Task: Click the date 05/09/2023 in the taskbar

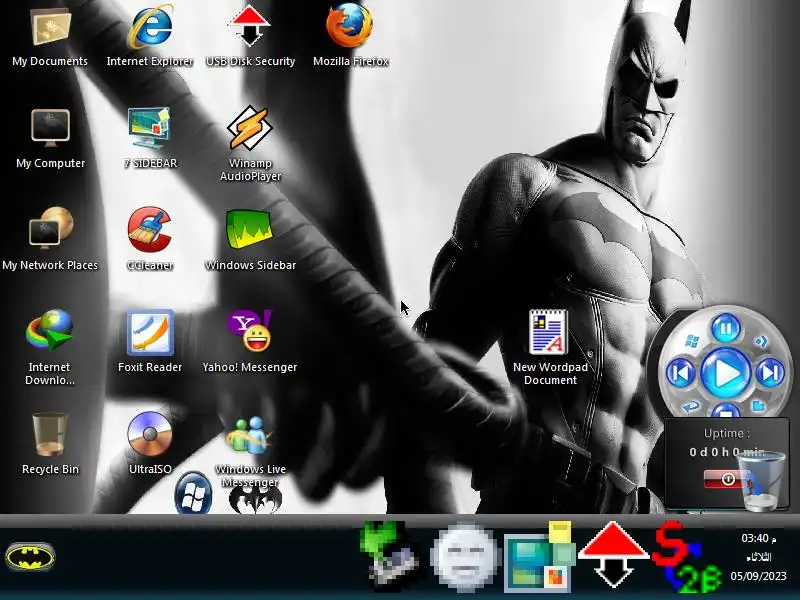Action: coord(758,576)
